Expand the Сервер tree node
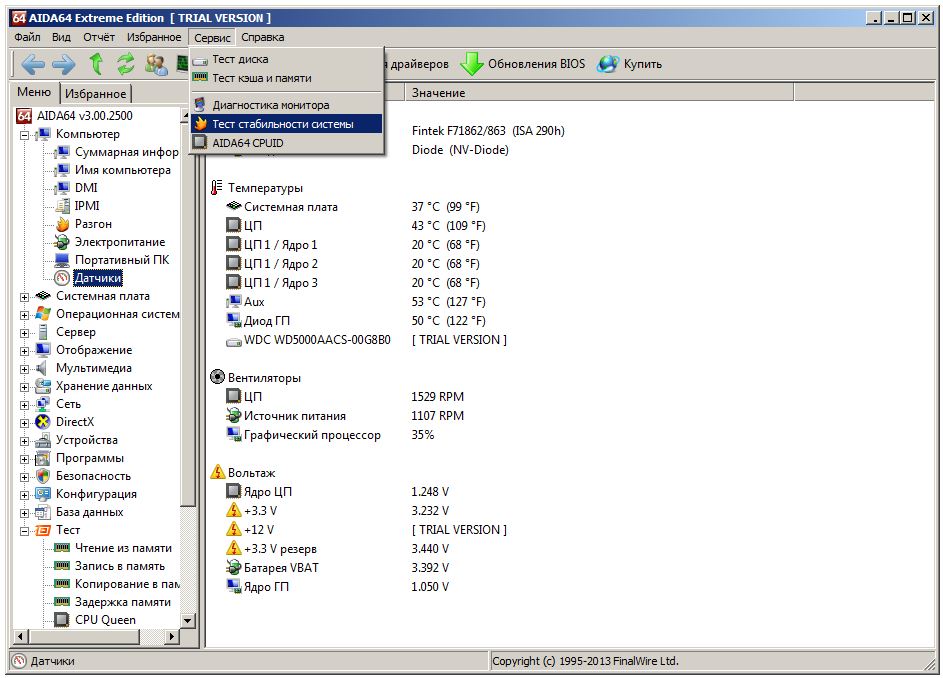This screenshot has width=943, height=678. 24,333
